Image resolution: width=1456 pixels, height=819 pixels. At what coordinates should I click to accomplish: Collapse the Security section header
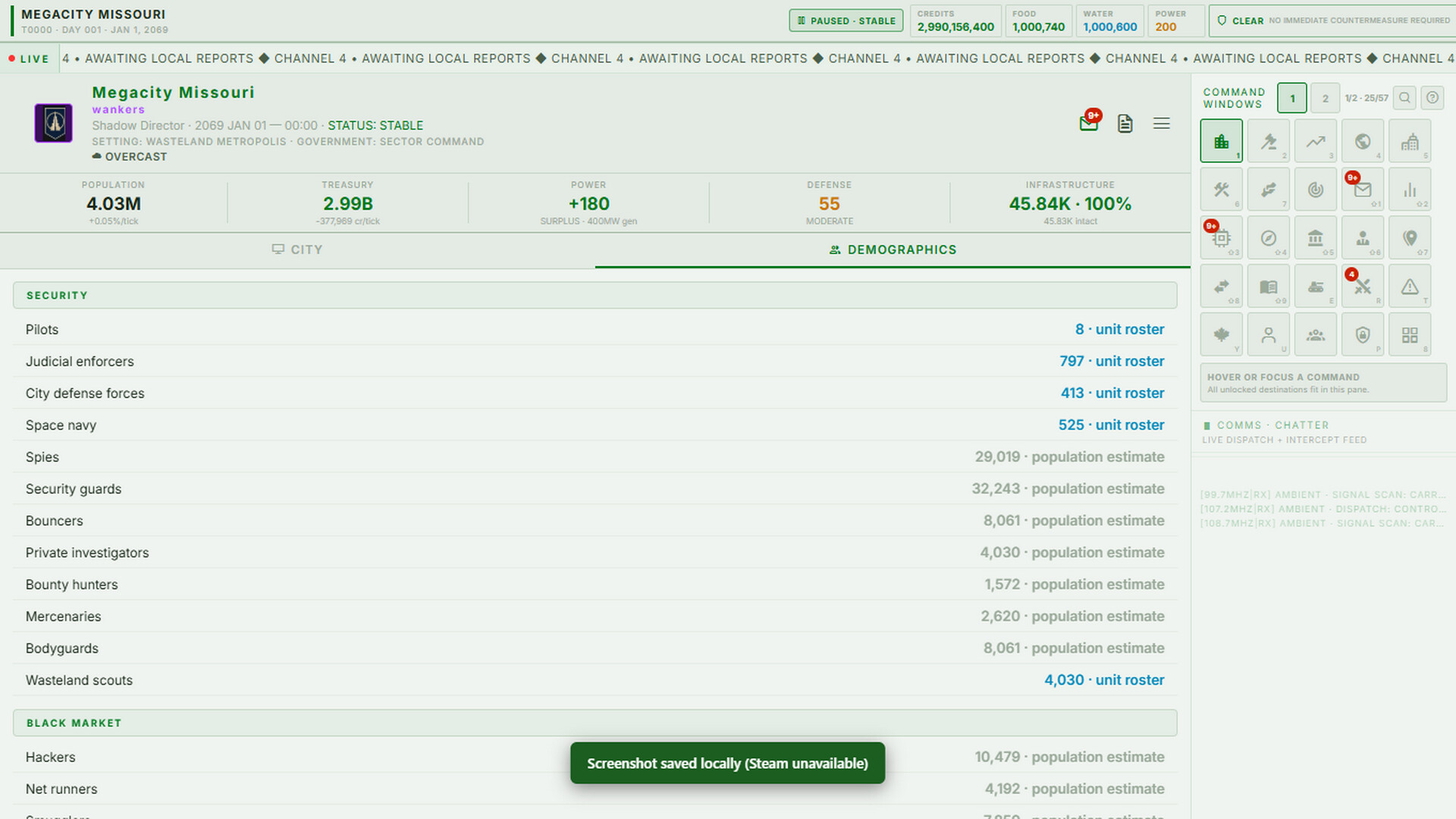coord(595,295)
